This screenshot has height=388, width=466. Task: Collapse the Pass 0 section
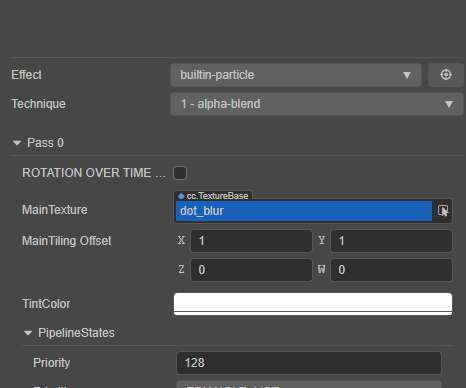pyautogui.click(x=17, y=143)
